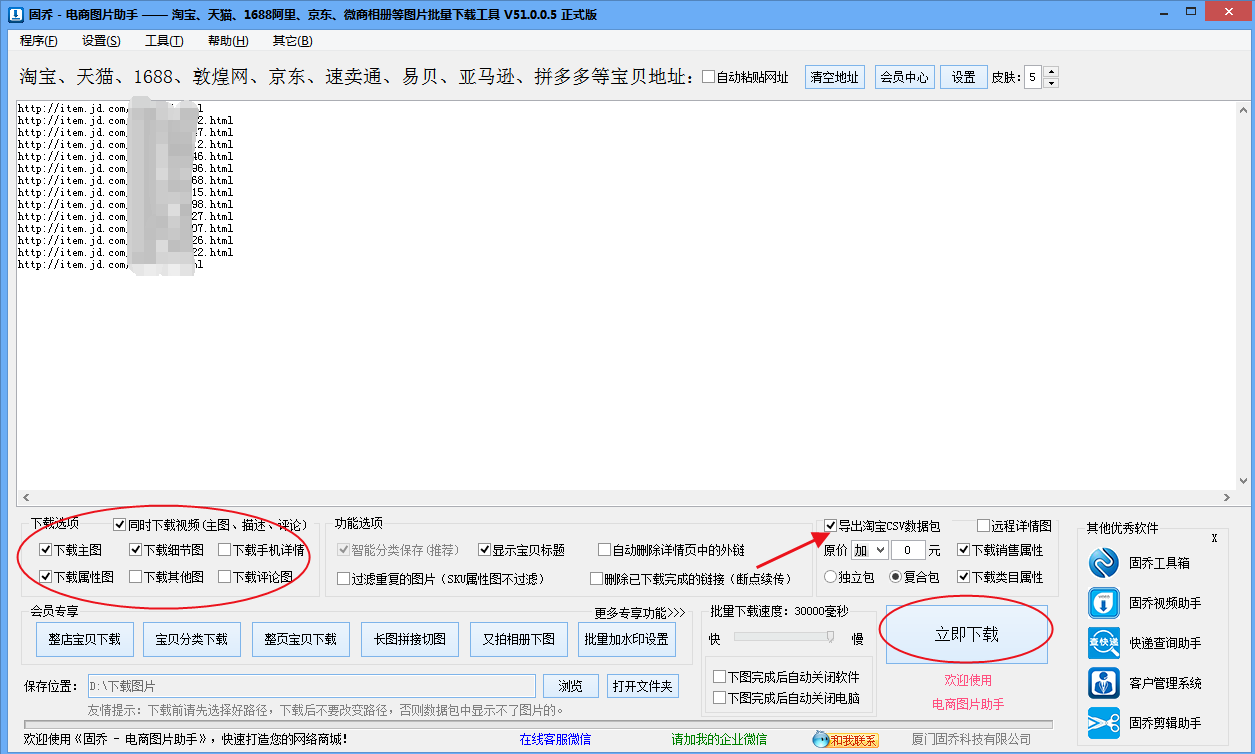Enable 下载评论图 checkbox

coord(225,577)
